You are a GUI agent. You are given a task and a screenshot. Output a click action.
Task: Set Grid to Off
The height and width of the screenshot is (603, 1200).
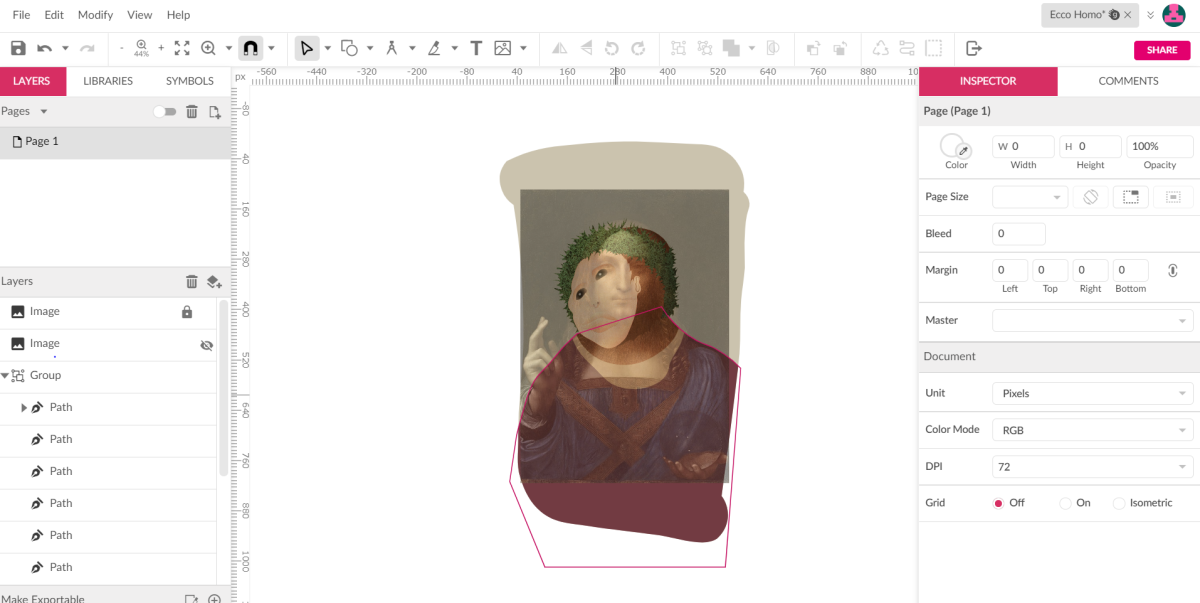tap(998, 503)
